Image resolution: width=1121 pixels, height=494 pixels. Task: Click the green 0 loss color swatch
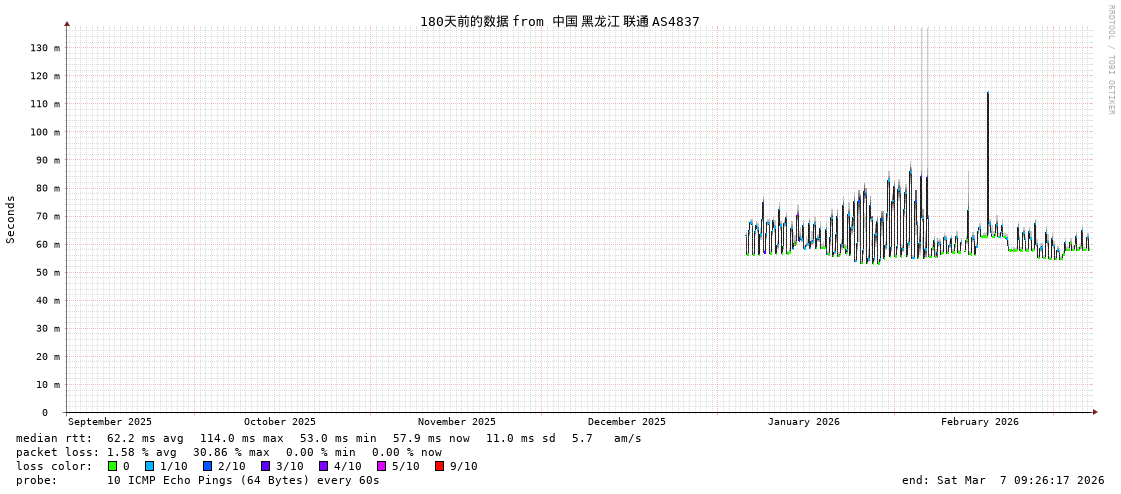113,466
